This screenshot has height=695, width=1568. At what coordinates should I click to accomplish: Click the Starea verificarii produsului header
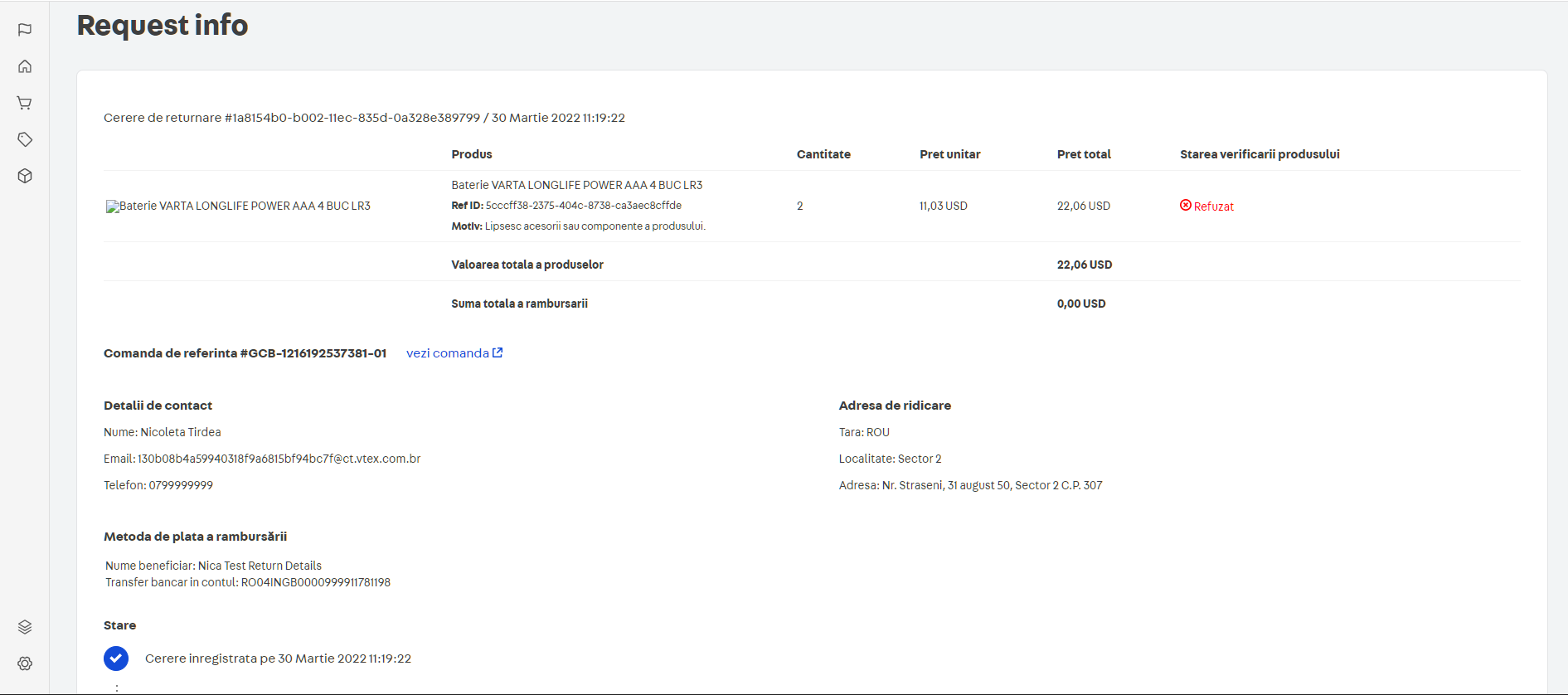click(1260, 154)
